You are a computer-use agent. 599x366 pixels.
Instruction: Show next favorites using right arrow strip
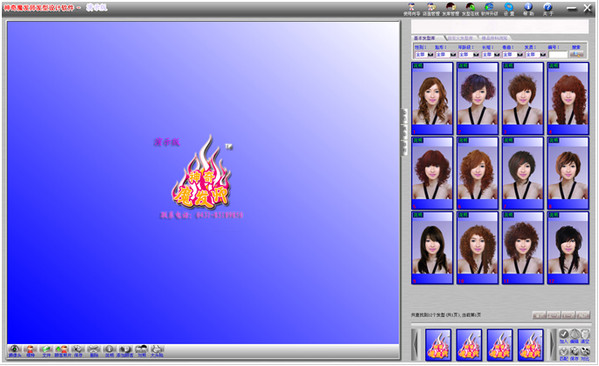552,345
